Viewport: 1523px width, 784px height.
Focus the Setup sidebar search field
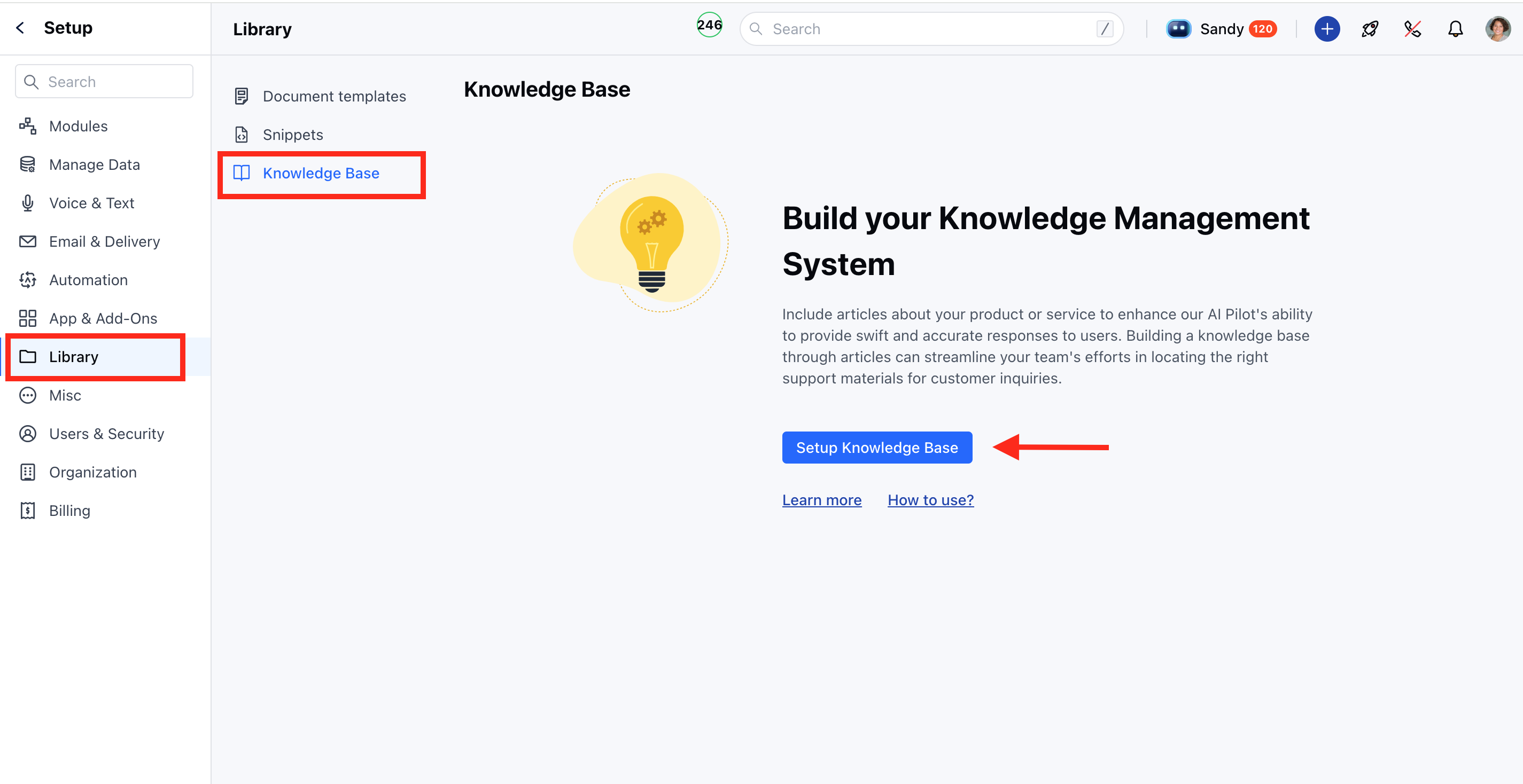(104, 82)
